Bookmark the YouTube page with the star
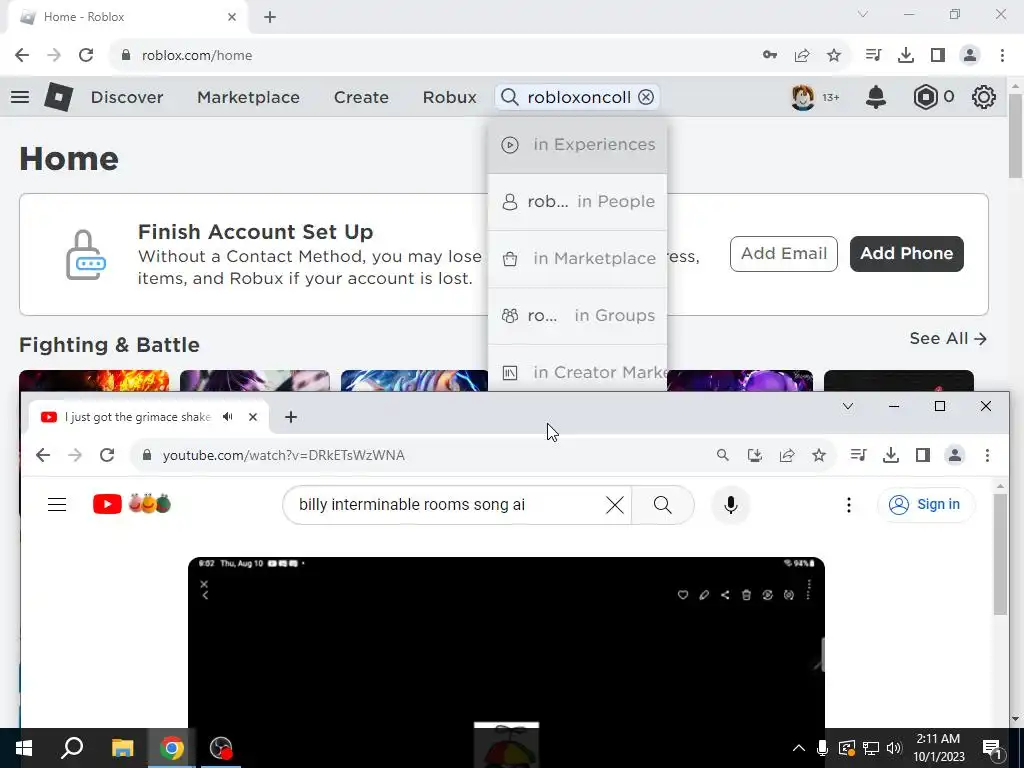This screenshot has height=768, width=1024. click(819, 455)
